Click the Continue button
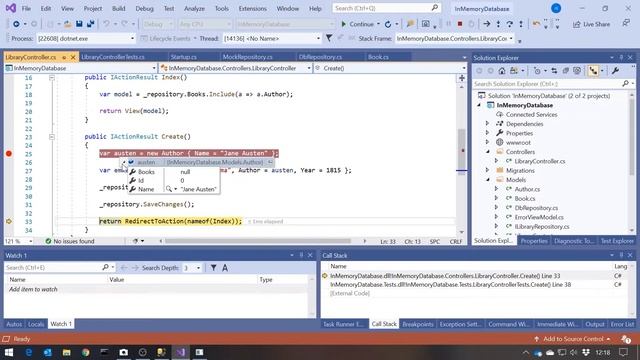The image size is (640, 360). coord(357,24)
